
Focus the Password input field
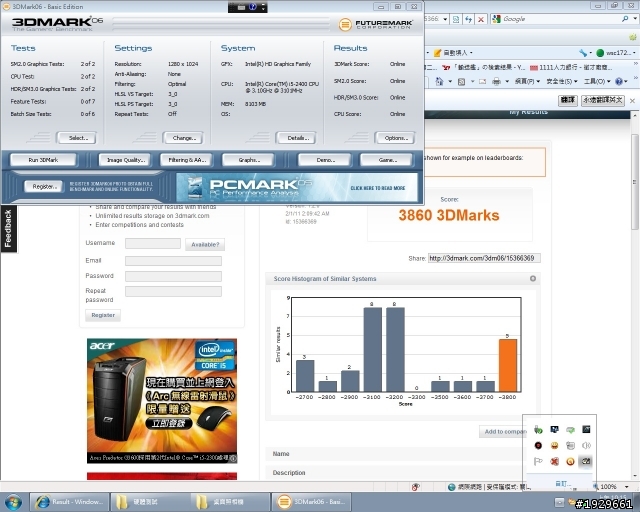pos(173,276)
